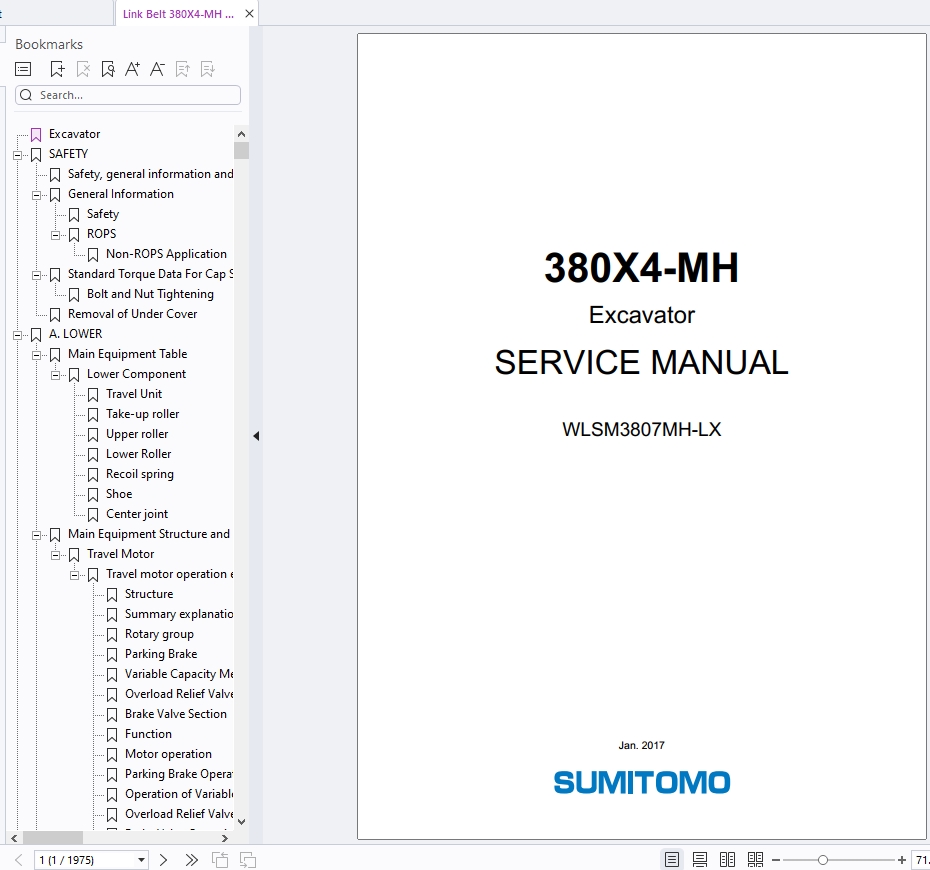Open the Recoil spring bookmark
The width and height of the screenshot is (930, 870).
pos(140,474)
